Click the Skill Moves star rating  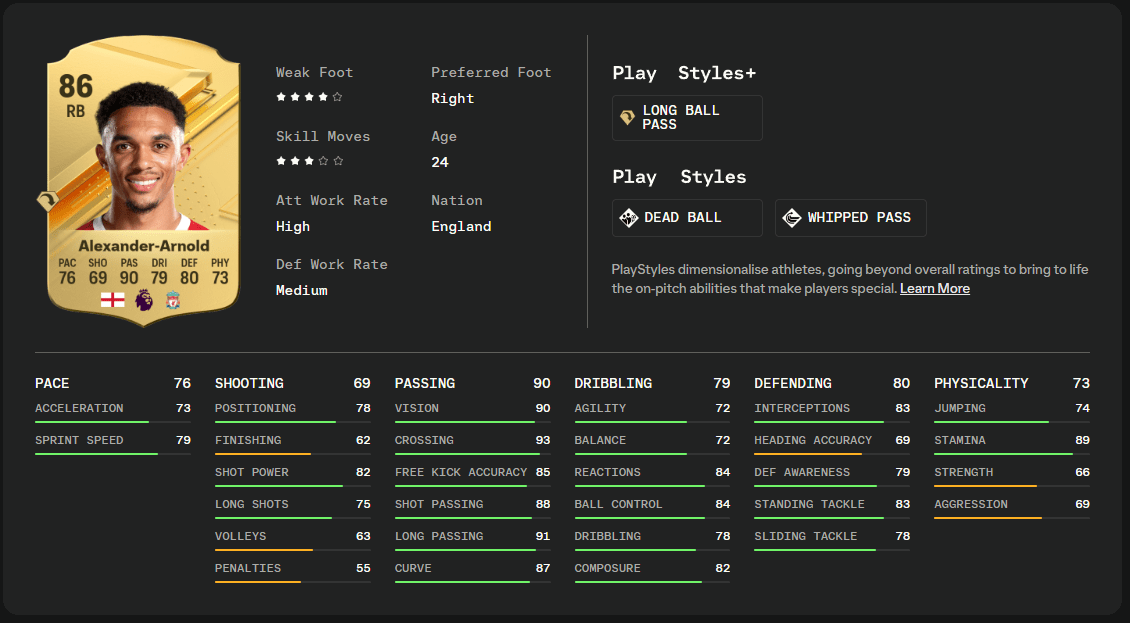[309, 161]
